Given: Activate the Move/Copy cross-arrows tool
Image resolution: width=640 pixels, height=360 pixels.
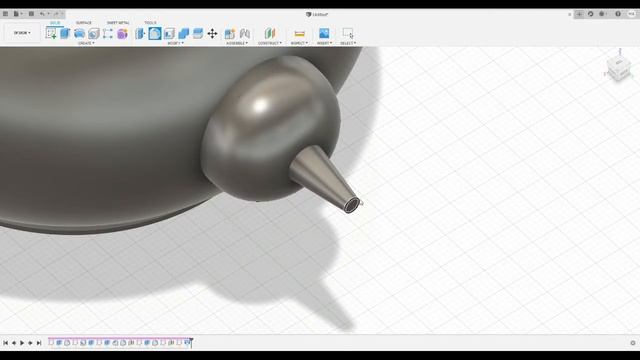Looking at the screenshot, I should (x=212, y=33).
